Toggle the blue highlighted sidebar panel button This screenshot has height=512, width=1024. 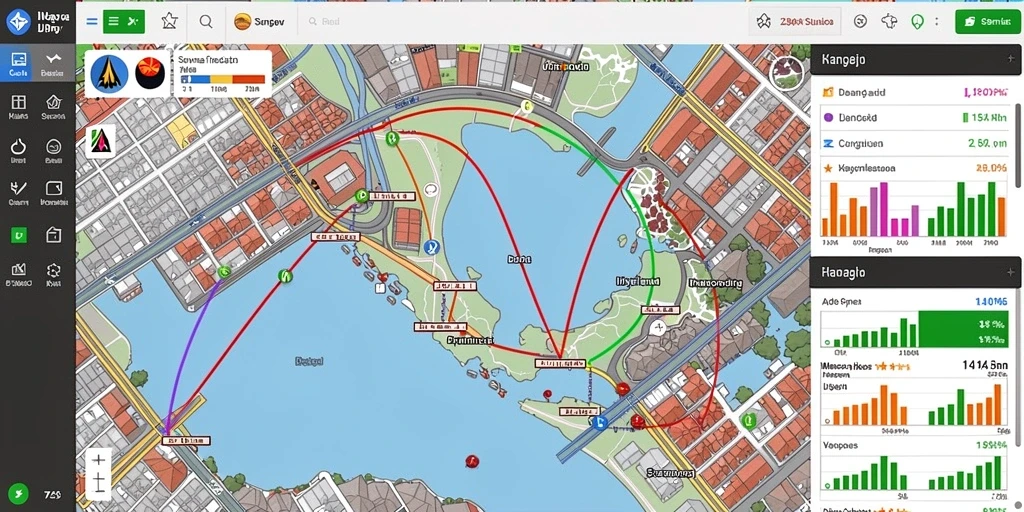(19, 63)
